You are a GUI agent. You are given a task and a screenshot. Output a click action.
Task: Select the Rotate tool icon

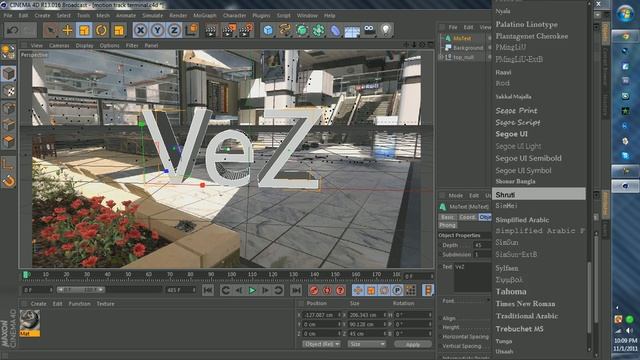[x=102, y=30]
